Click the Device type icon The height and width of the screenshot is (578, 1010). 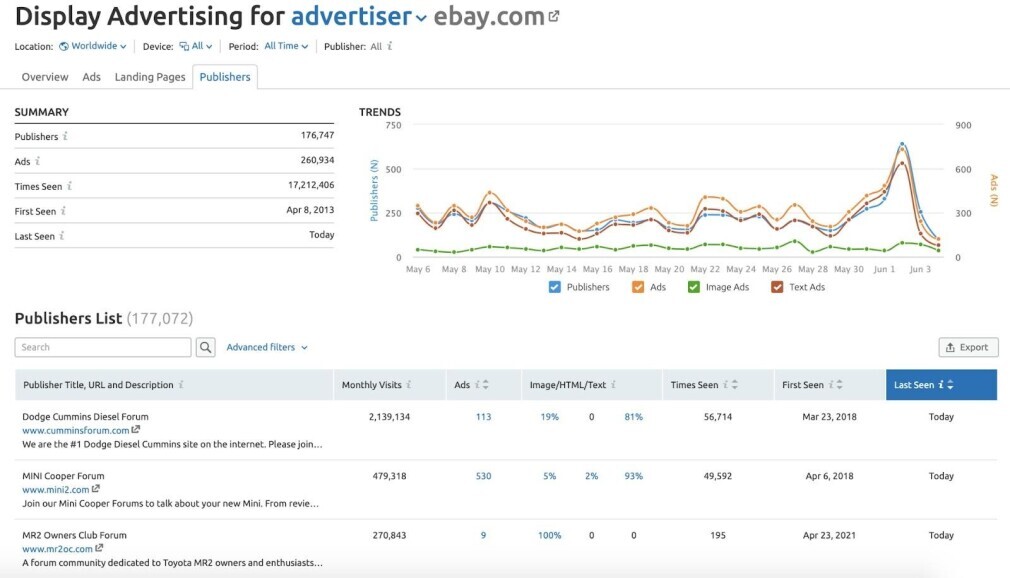184,46
